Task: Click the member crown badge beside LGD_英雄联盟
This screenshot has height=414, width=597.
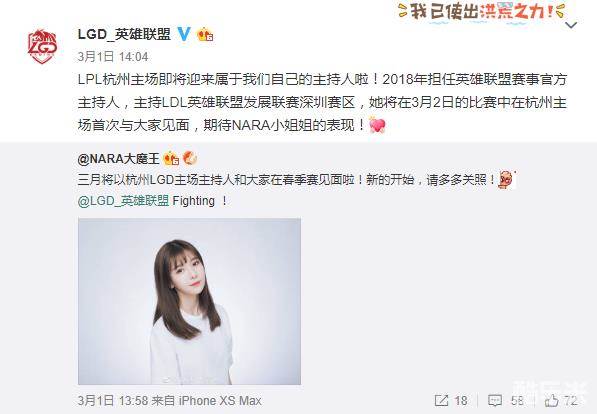Action: (x=205, y=35)
